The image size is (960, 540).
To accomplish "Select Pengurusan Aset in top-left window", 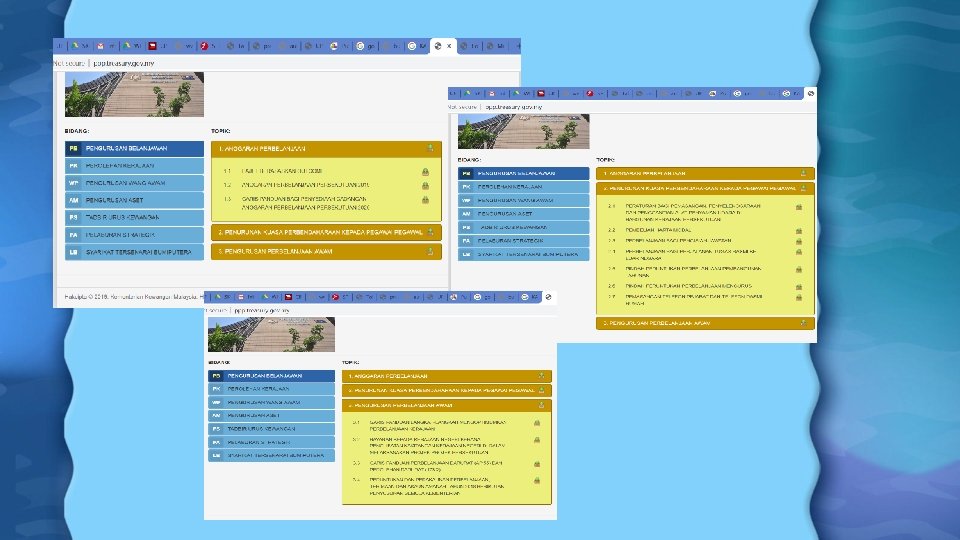I will [134, 200].
